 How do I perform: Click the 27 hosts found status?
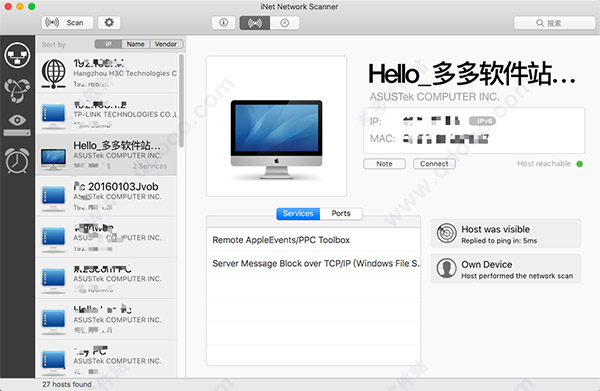67,384
